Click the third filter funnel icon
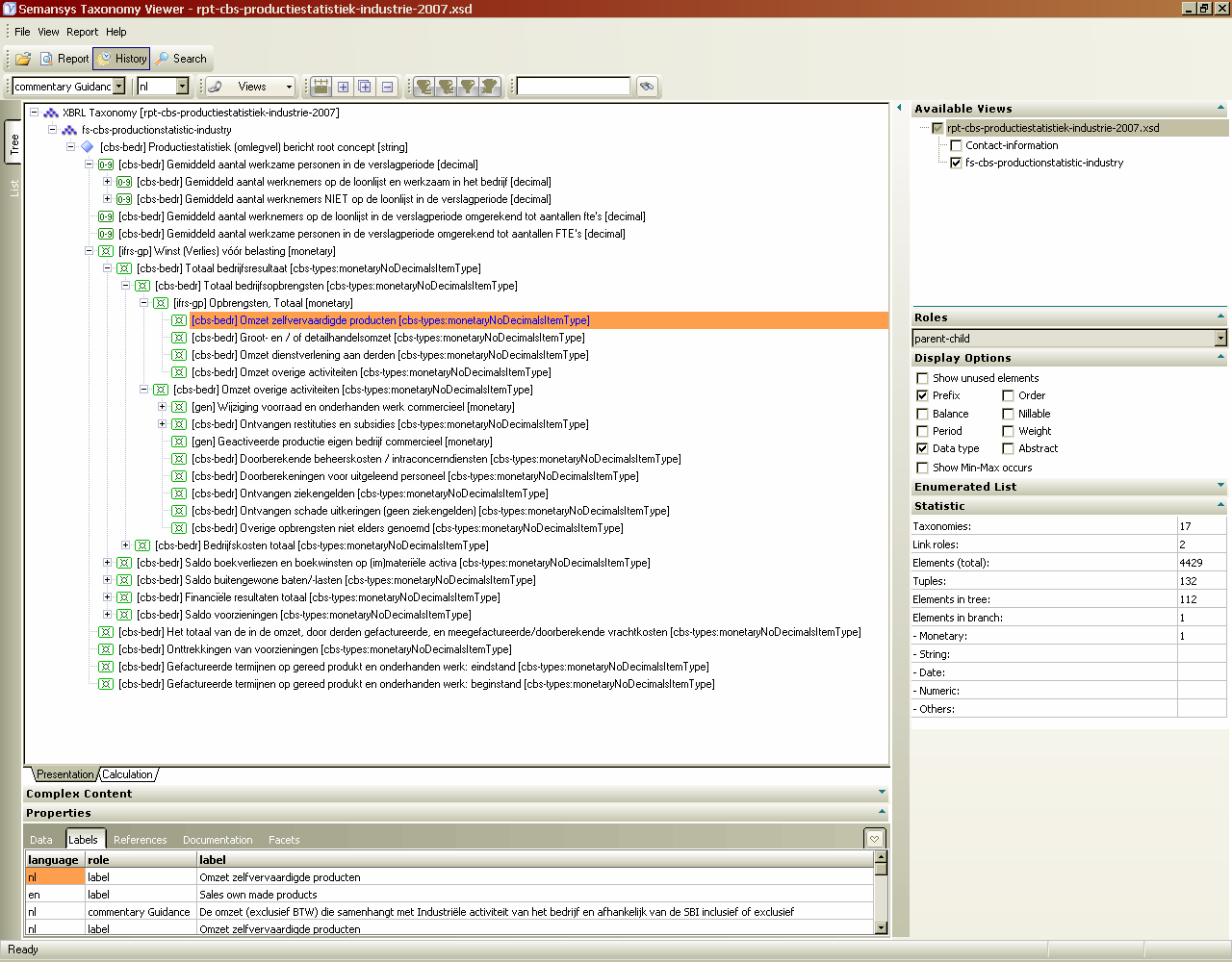1232x962 pixels. (468, 87)
